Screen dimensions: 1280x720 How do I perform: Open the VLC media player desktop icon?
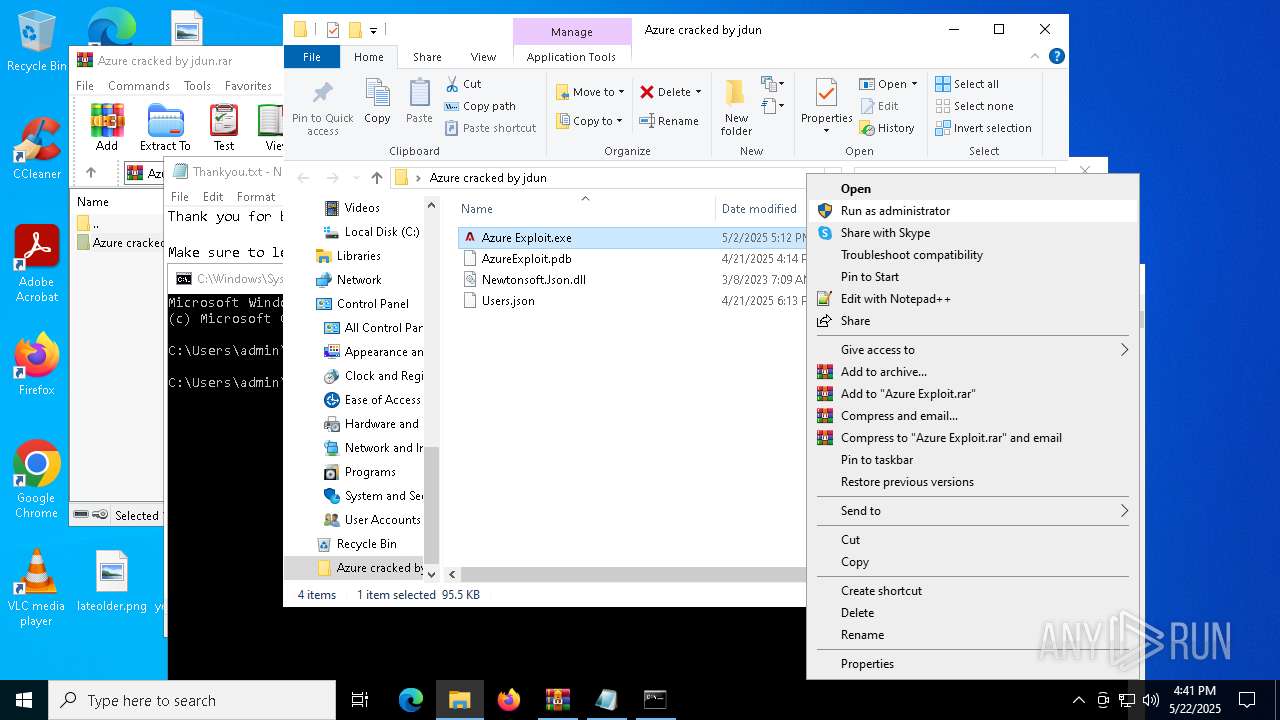[36, 588]
